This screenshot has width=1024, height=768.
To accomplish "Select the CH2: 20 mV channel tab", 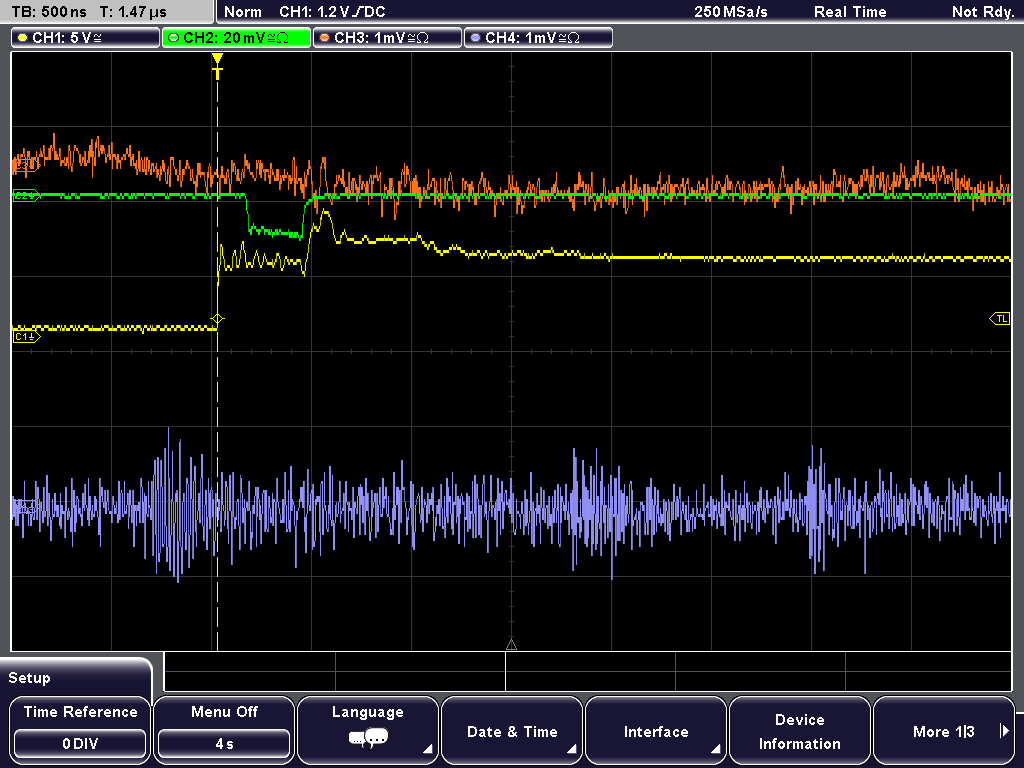I will [236, 38].
